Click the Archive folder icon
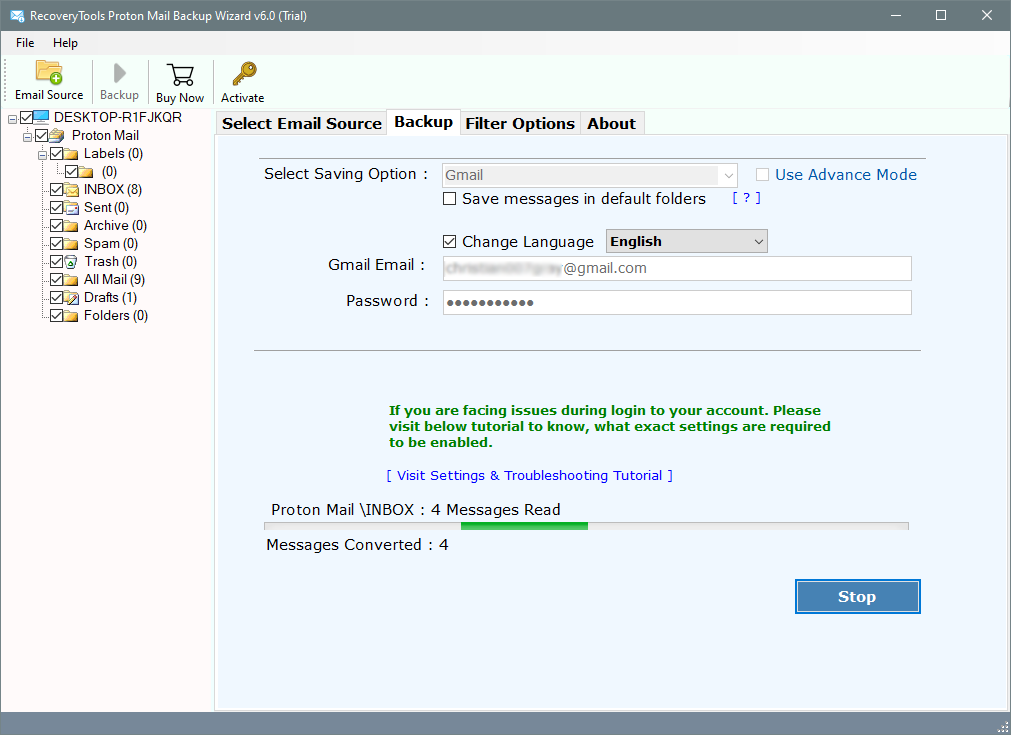1011x735 pixels. tap(71, 226)
